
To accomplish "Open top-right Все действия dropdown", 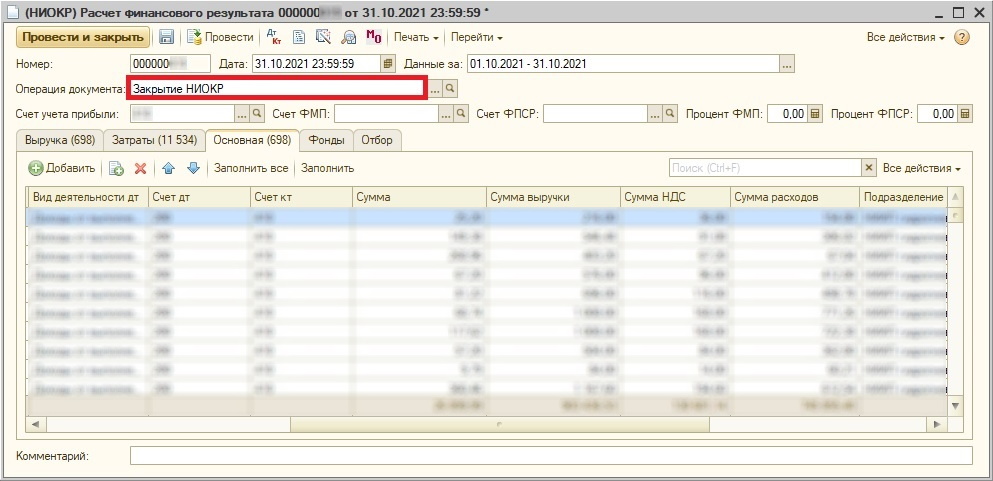I will 905,37.
